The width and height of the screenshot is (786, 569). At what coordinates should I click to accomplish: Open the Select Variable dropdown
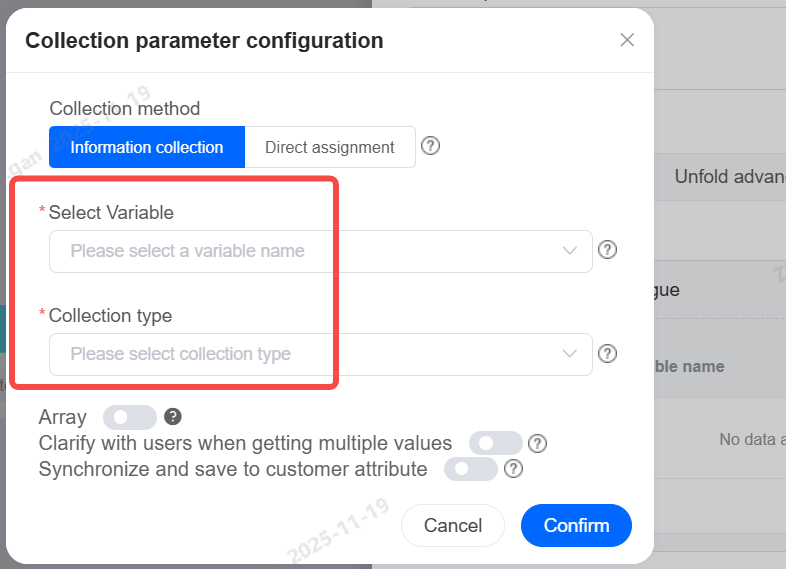(x=300, y=251)
